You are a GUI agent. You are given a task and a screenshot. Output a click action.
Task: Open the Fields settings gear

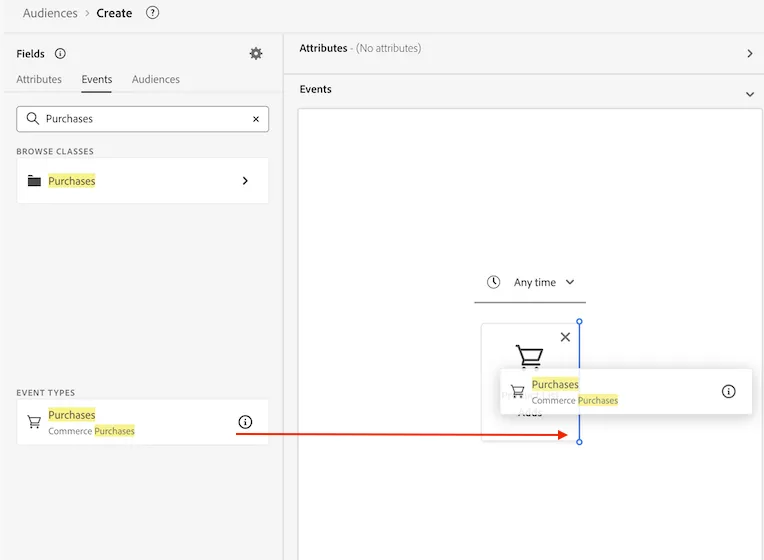point(256,54)
